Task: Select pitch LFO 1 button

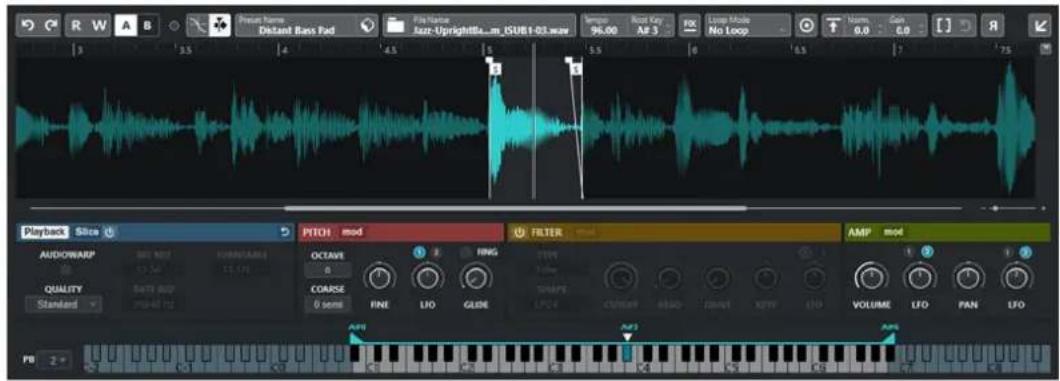Action: [x=418, y=253]
